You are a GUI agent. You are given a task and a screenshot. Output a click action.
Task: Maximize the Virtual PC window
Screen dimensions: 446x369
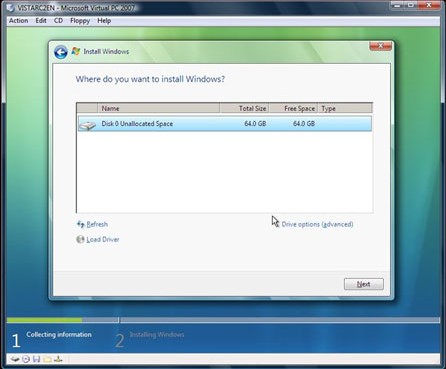click(x=411, y=5)
